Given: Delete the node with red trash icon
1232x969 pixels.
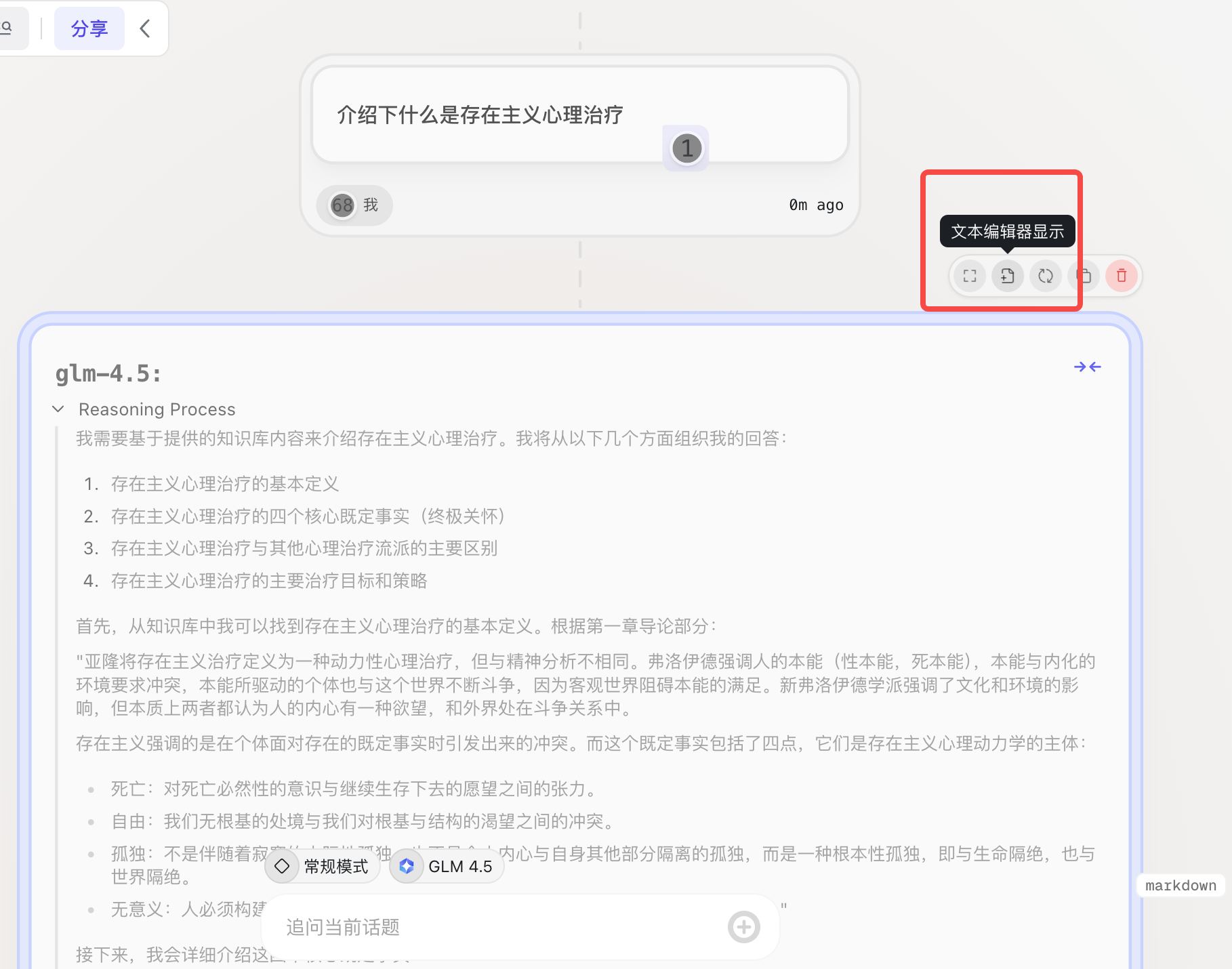Looking at the screenshot, I should 1122,276.
